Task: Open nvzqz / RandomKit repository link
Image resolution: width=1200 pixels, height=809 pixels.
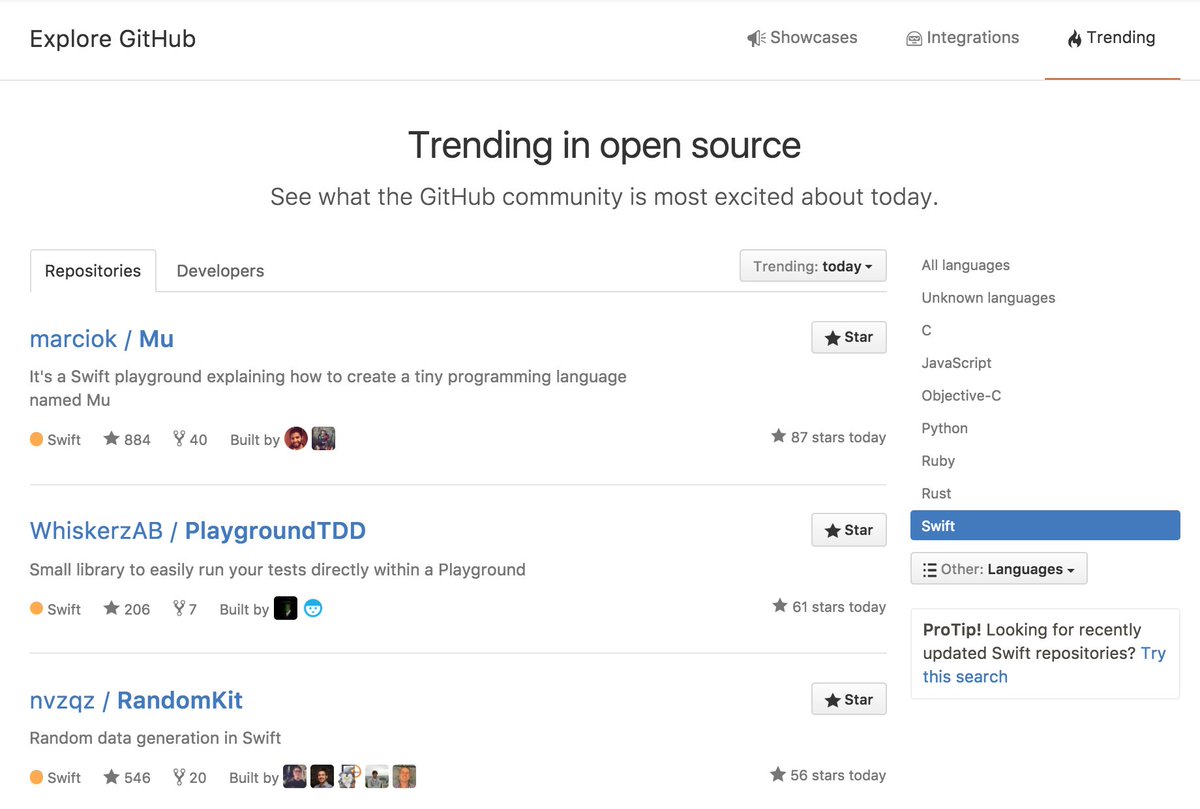Action: tap(136, 701)
